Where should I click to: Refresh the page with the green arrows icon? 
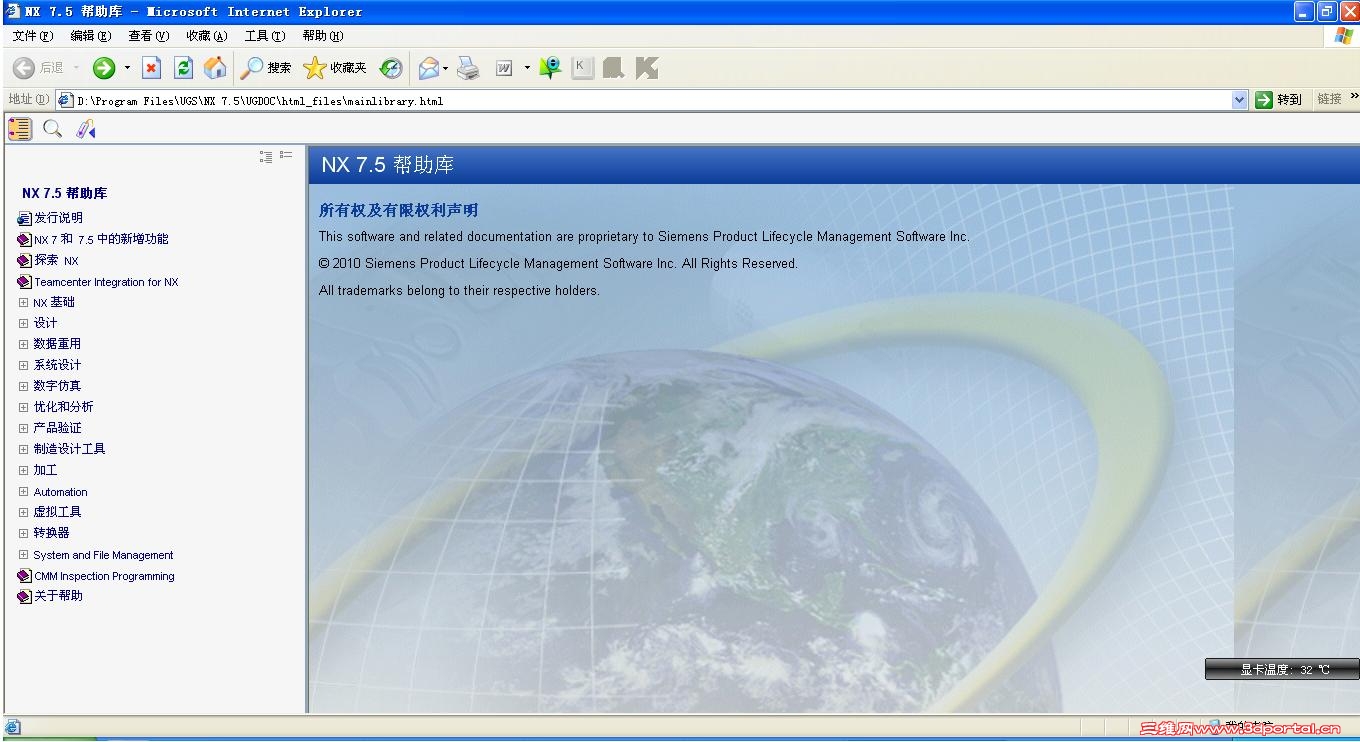coord(183,68)
